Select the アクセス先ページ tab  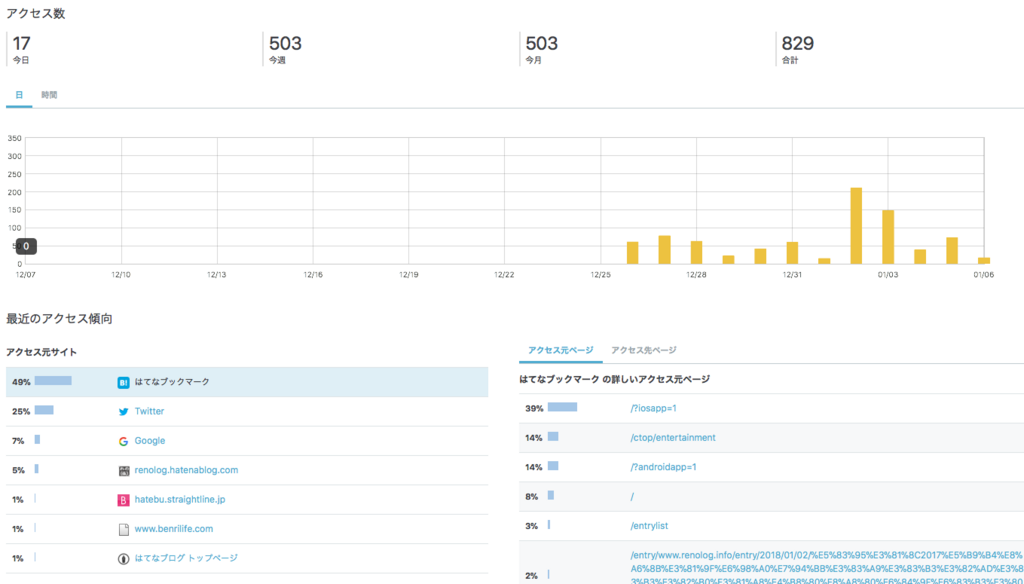pos(644,350)
